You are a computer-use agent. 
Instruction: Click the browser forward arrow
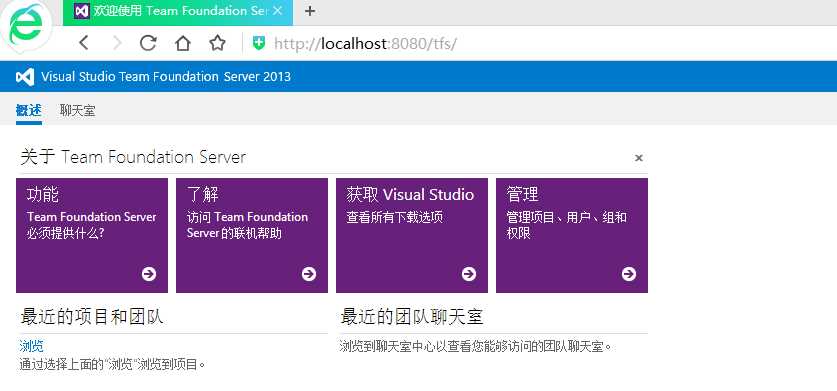[x=117, y=43]
